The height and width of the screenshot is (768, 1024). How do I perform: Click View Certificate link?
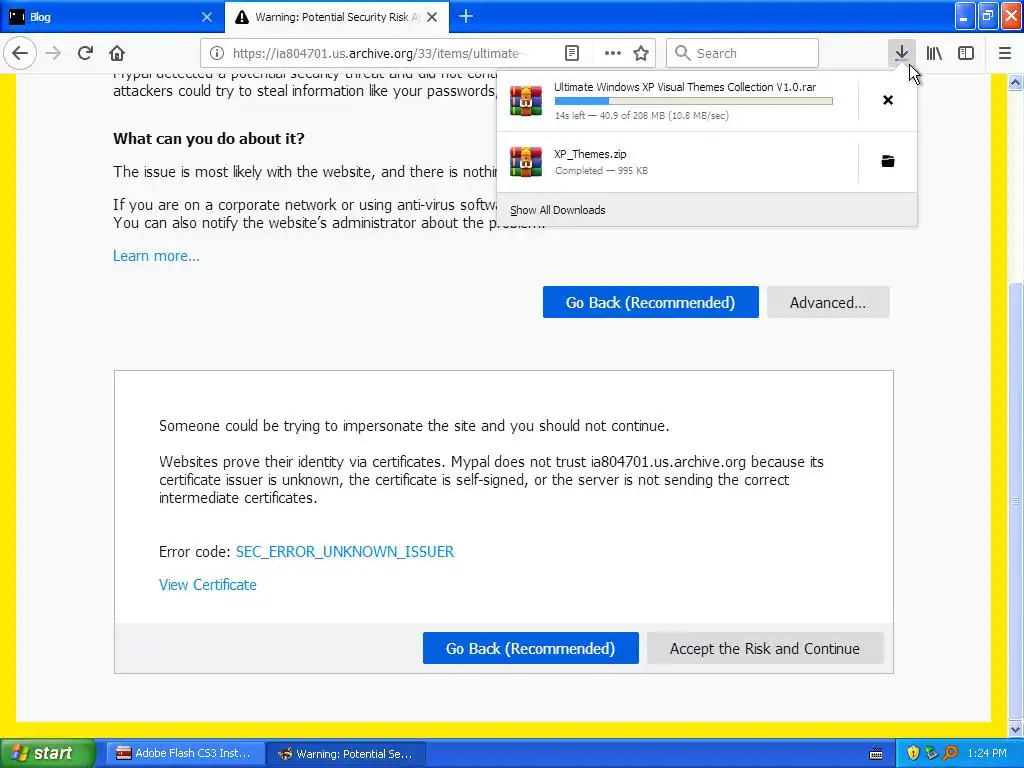pos(208,584)
